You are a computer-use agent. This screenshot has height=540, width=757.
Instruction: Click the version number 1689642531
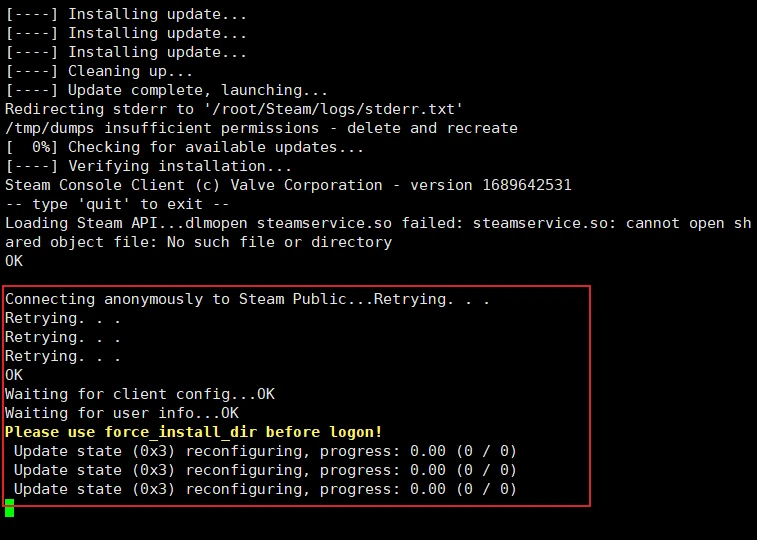click(x=524, y=185)
